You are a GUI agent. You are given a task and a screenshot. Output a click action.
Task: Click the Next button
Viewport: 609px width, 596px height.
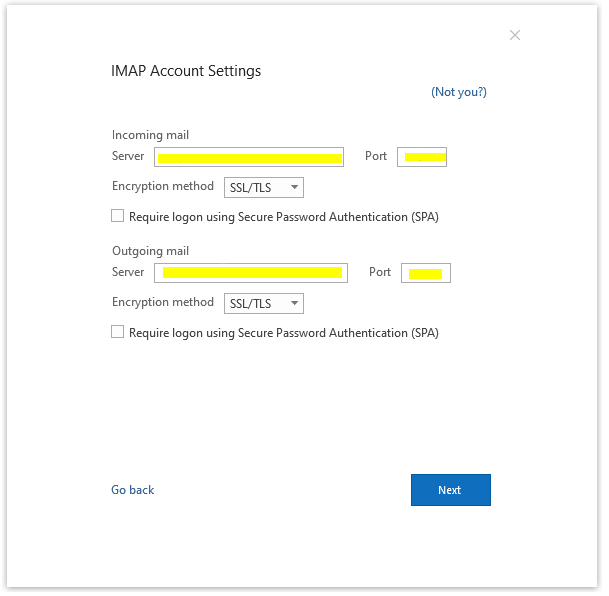[451, 490]
